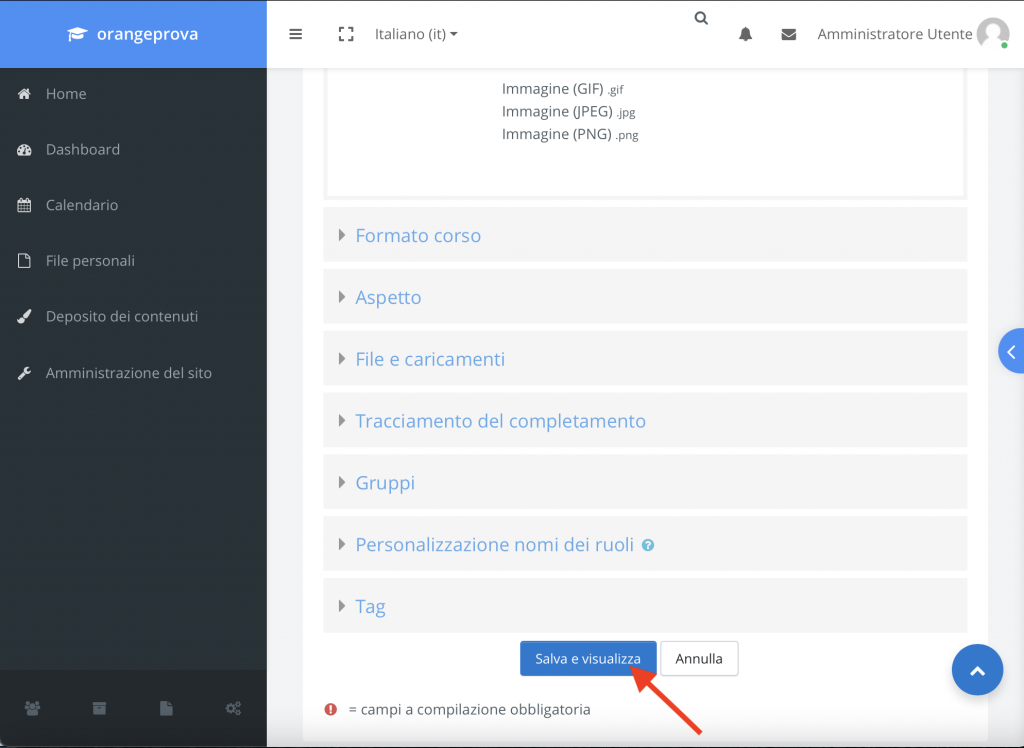Open Deposito dei contenuti in sidebar
Image resolution: width=1024 pixels, height=748 pixels.
(x=121, y=317)
